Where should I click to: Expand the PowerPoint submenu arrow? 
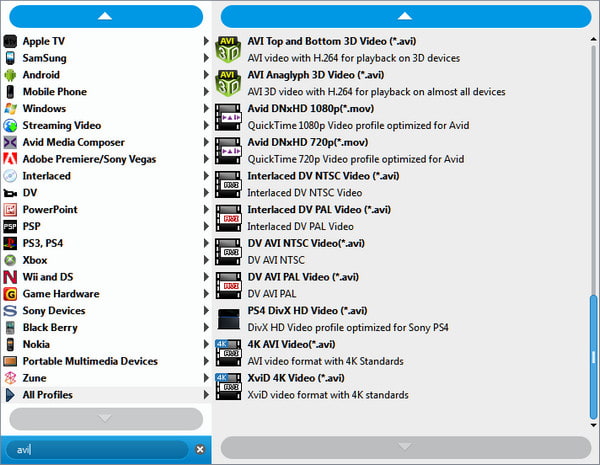[x=206, y=209]
